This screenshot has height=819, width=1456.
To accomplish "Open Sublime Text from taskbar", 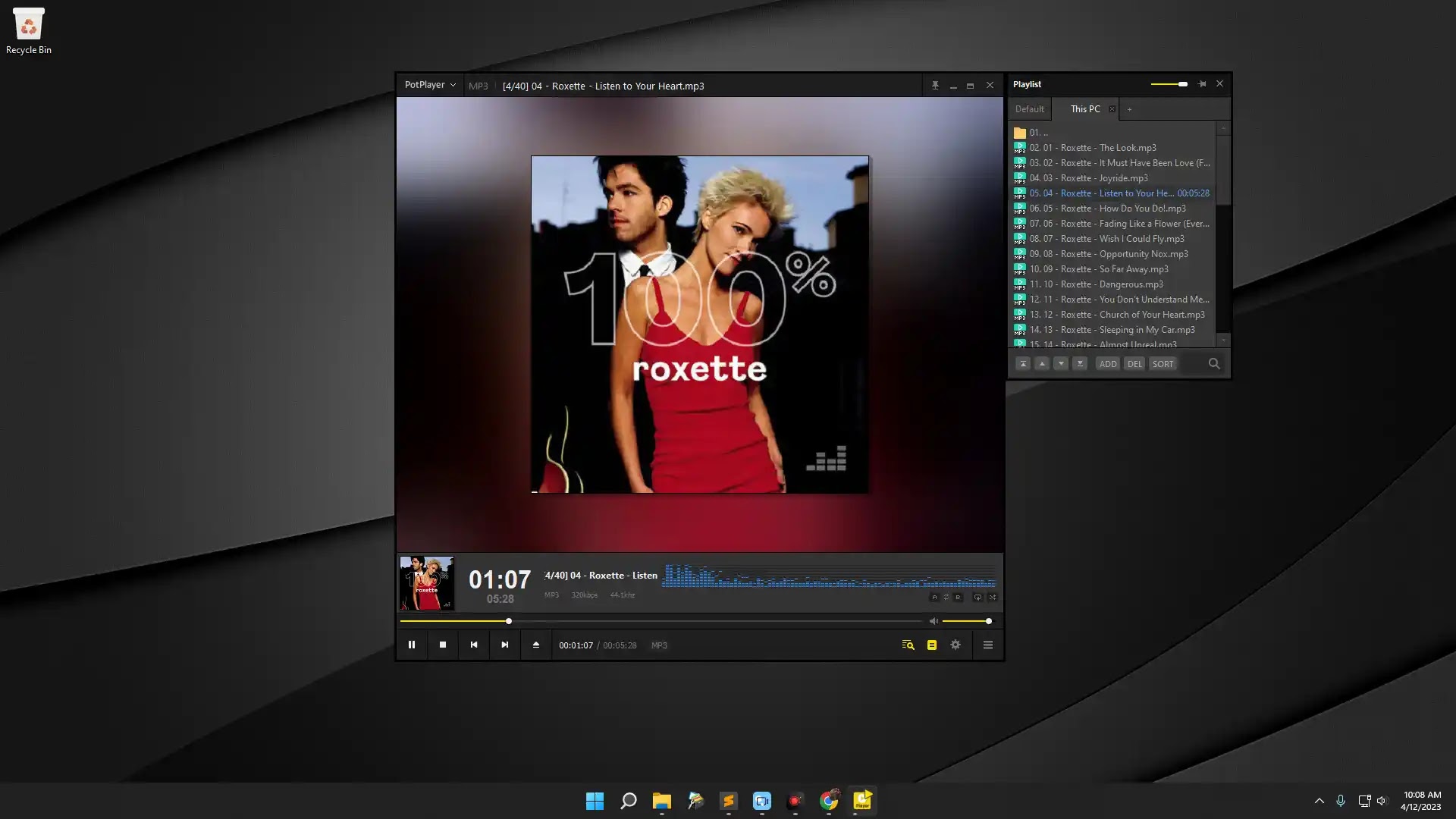I will [729, 801].
